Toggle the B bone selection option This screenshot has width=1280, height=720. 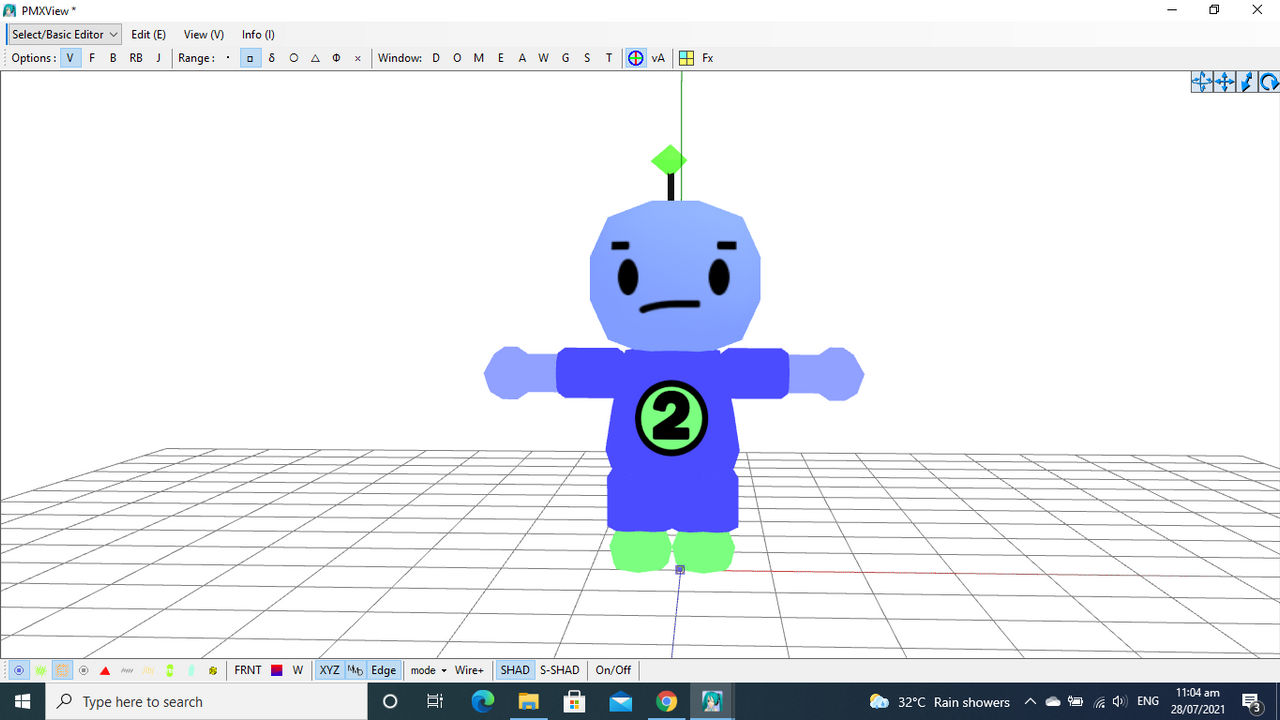[x=113, y=58]
